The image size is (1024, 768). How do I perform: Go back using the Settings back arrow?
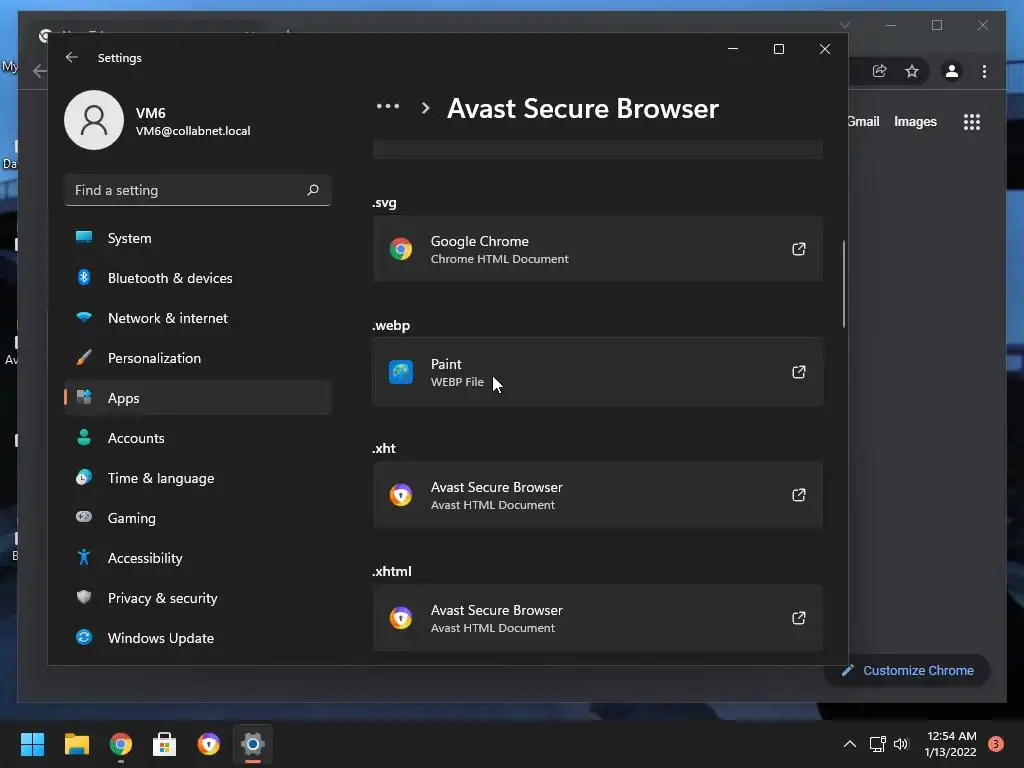point(72,57)
